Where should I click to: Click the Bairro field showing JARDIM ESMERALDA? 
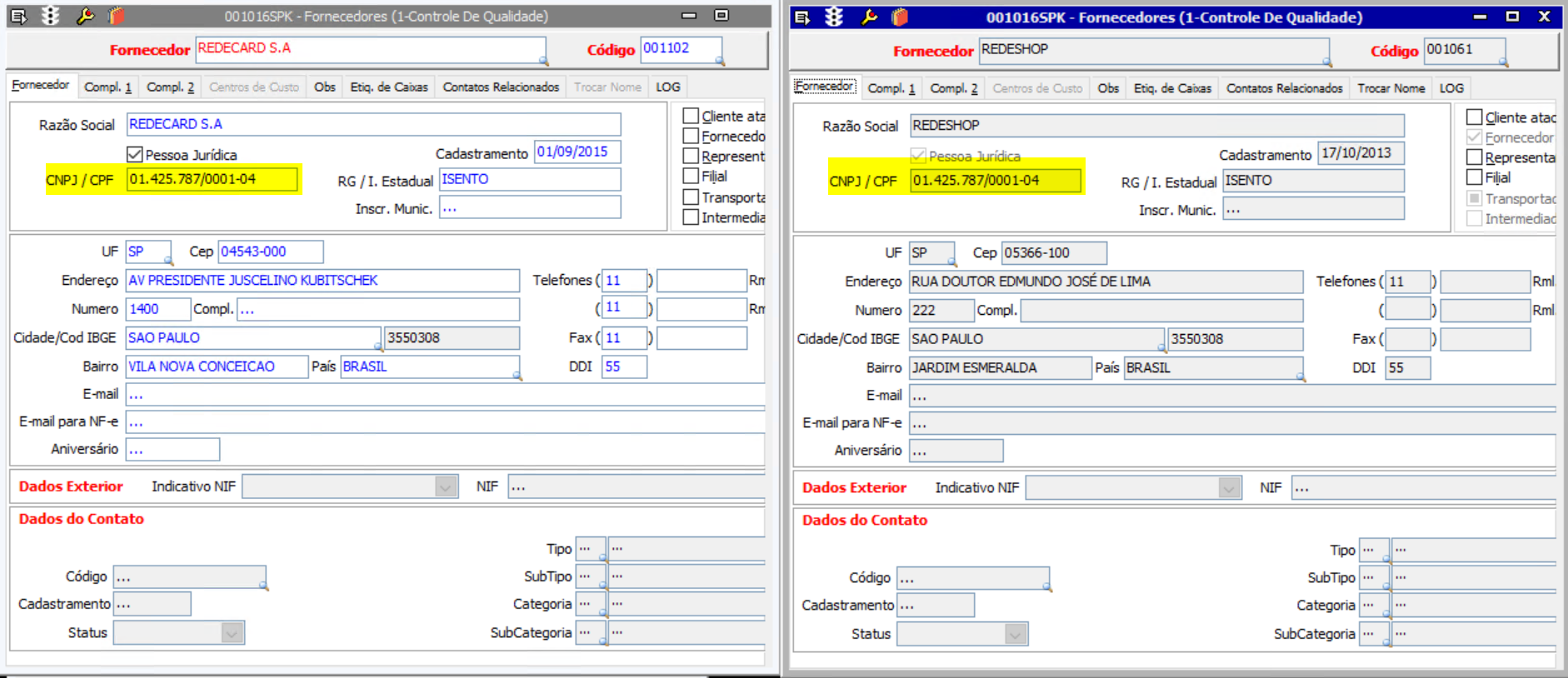(1001, 368)
